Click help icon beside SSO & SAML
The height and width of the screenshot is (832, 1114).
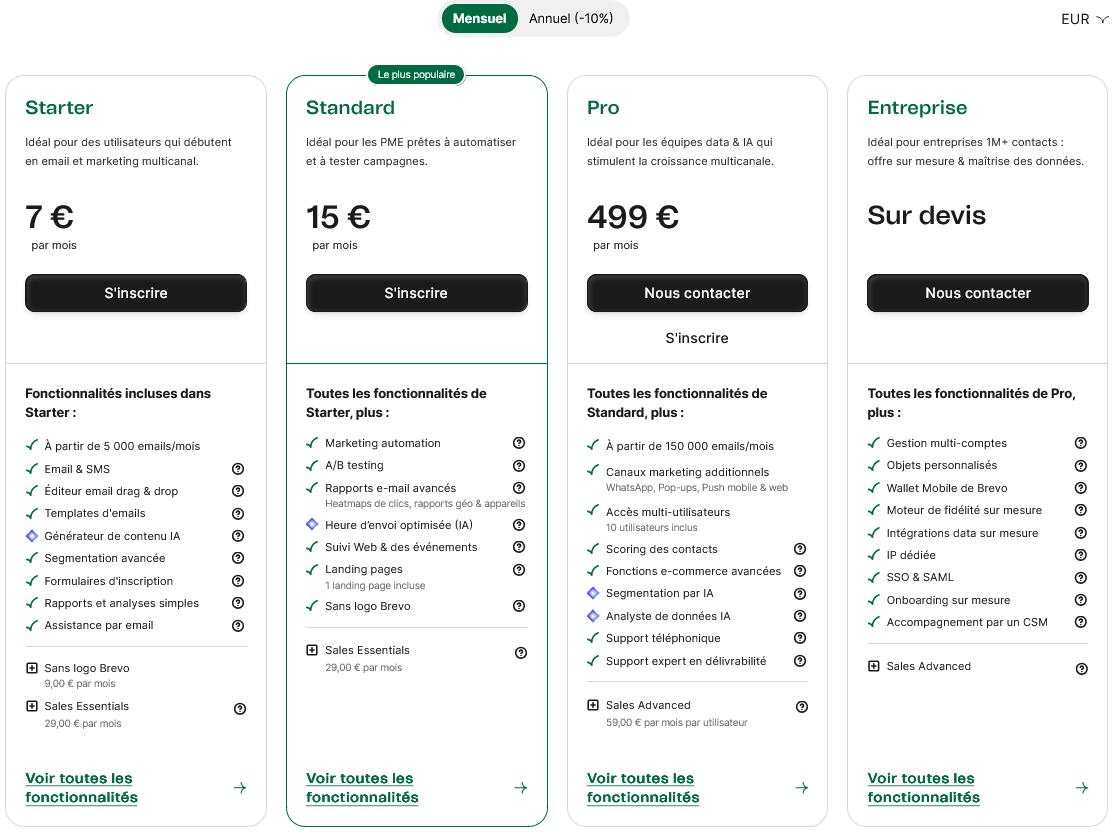coord(1081,578)
